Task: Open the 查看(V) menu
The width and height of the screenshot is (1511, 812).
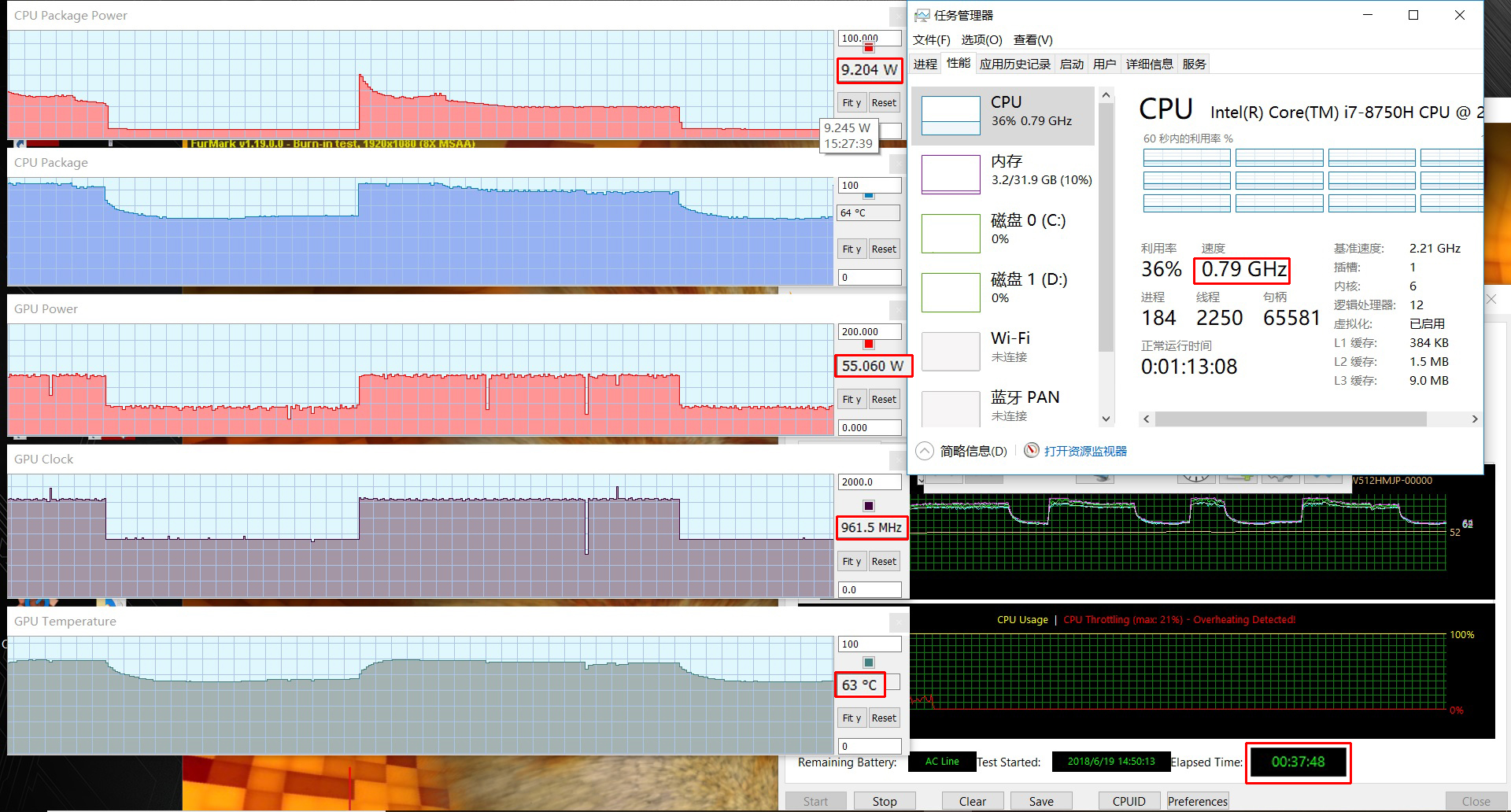Action: click(1033, 40)
